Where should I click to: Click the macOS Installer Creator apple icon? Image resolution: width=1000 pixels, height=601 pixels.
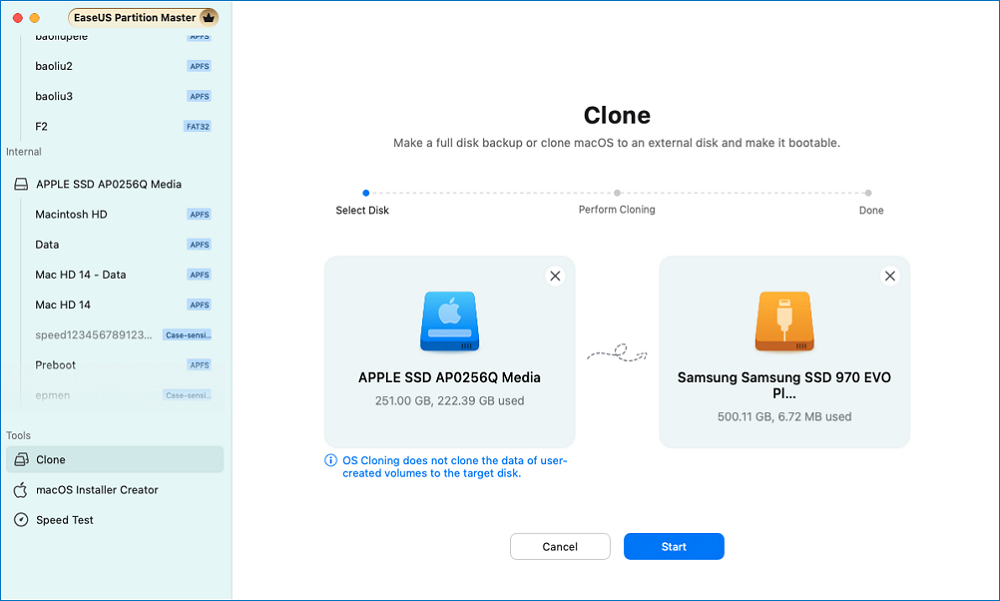pyautogui.click(x=21, y=490)
